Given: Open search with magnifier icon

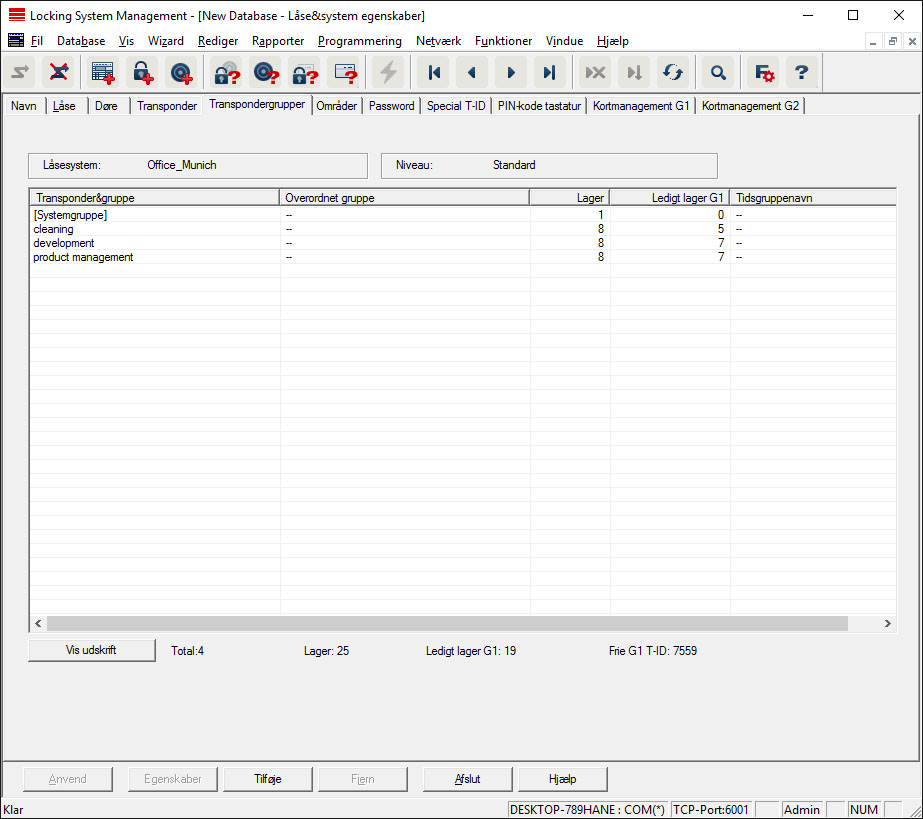Looking at the screenshot, I should (x=717, y=72).
